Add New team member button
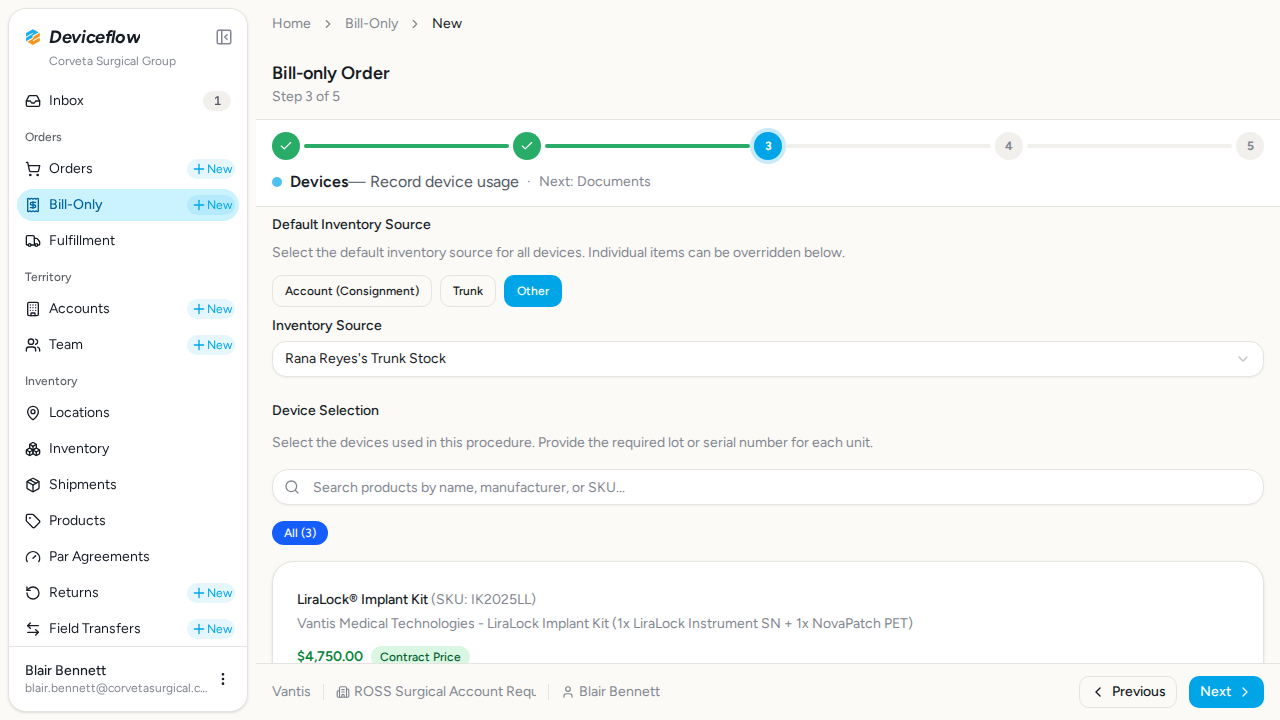Screen dimensions: 1280x720 (x=211, y=345)
